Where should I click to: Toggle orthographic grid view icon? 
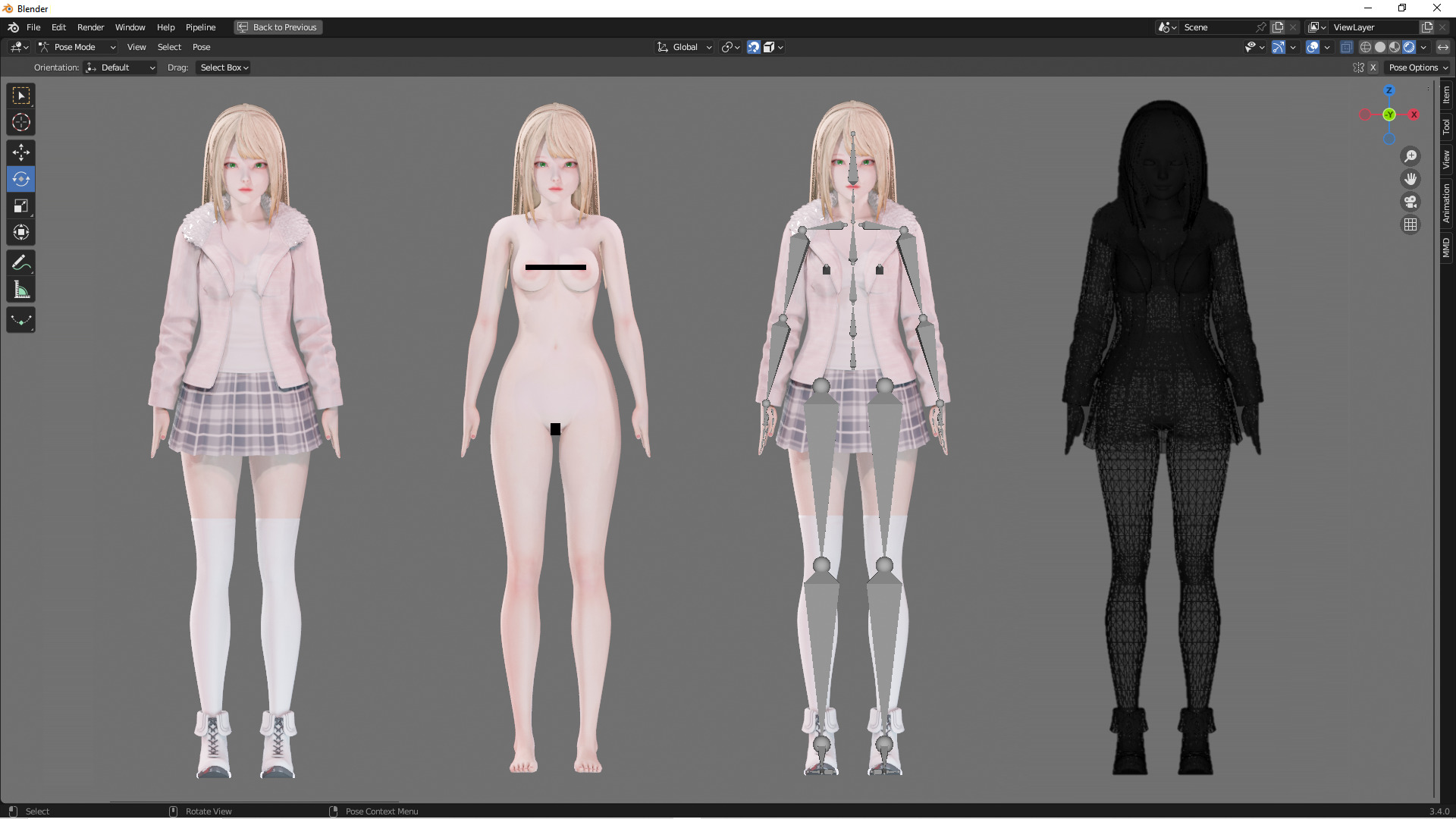click(1410, 224)
